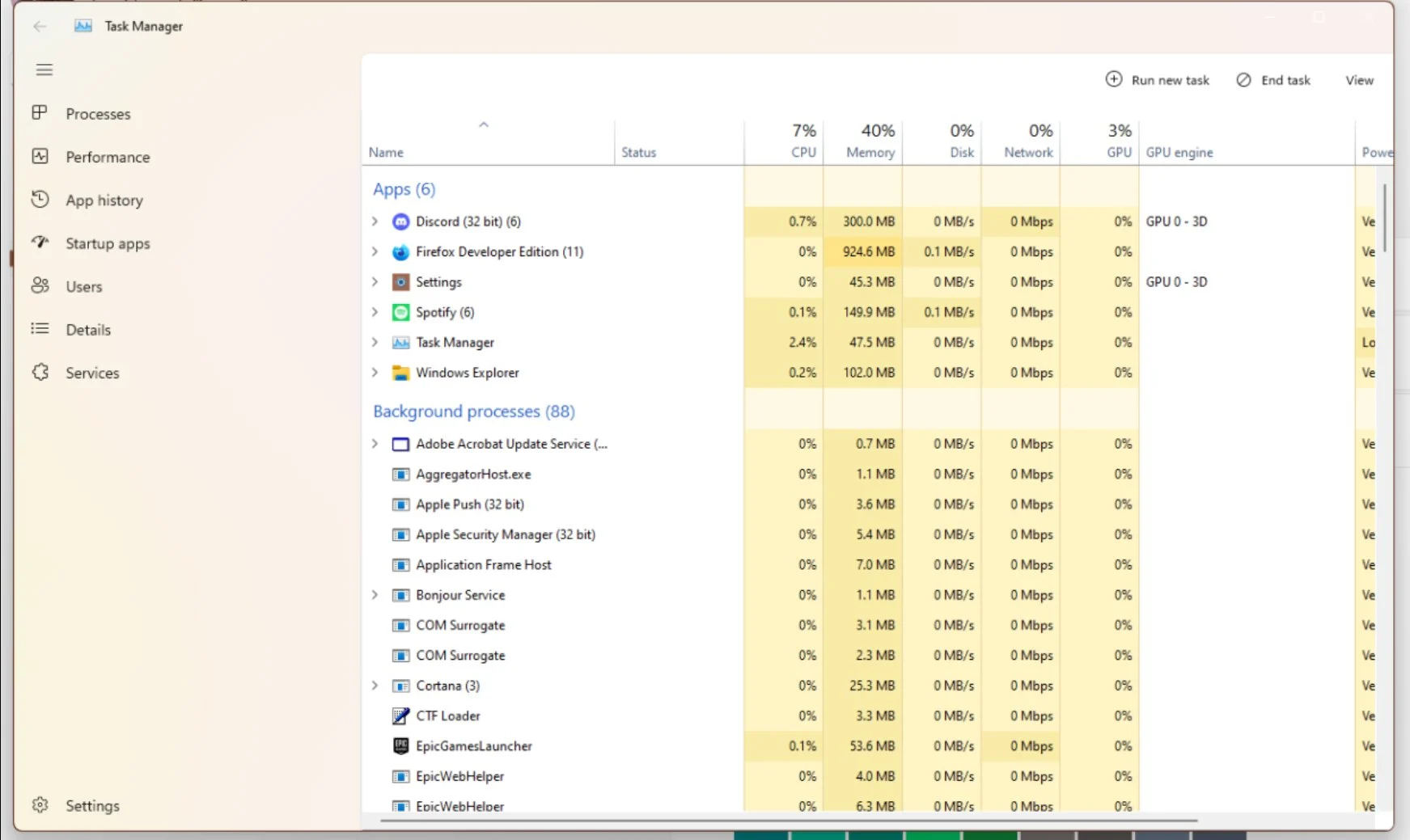The height and width of the screenshot is (840, 1410).
Task: Expand the Bonjour Service row
Action: coord(375,594)
